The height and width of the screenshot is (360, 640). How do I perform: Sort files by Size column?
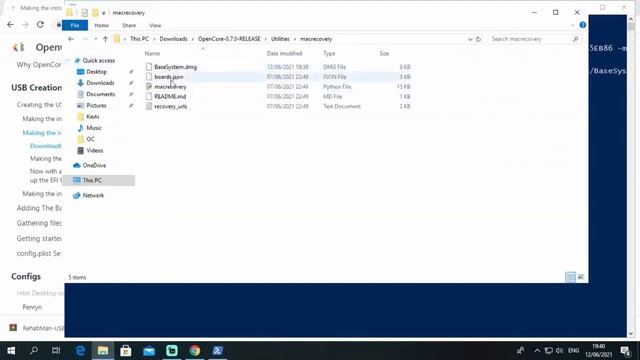[384, 53]
